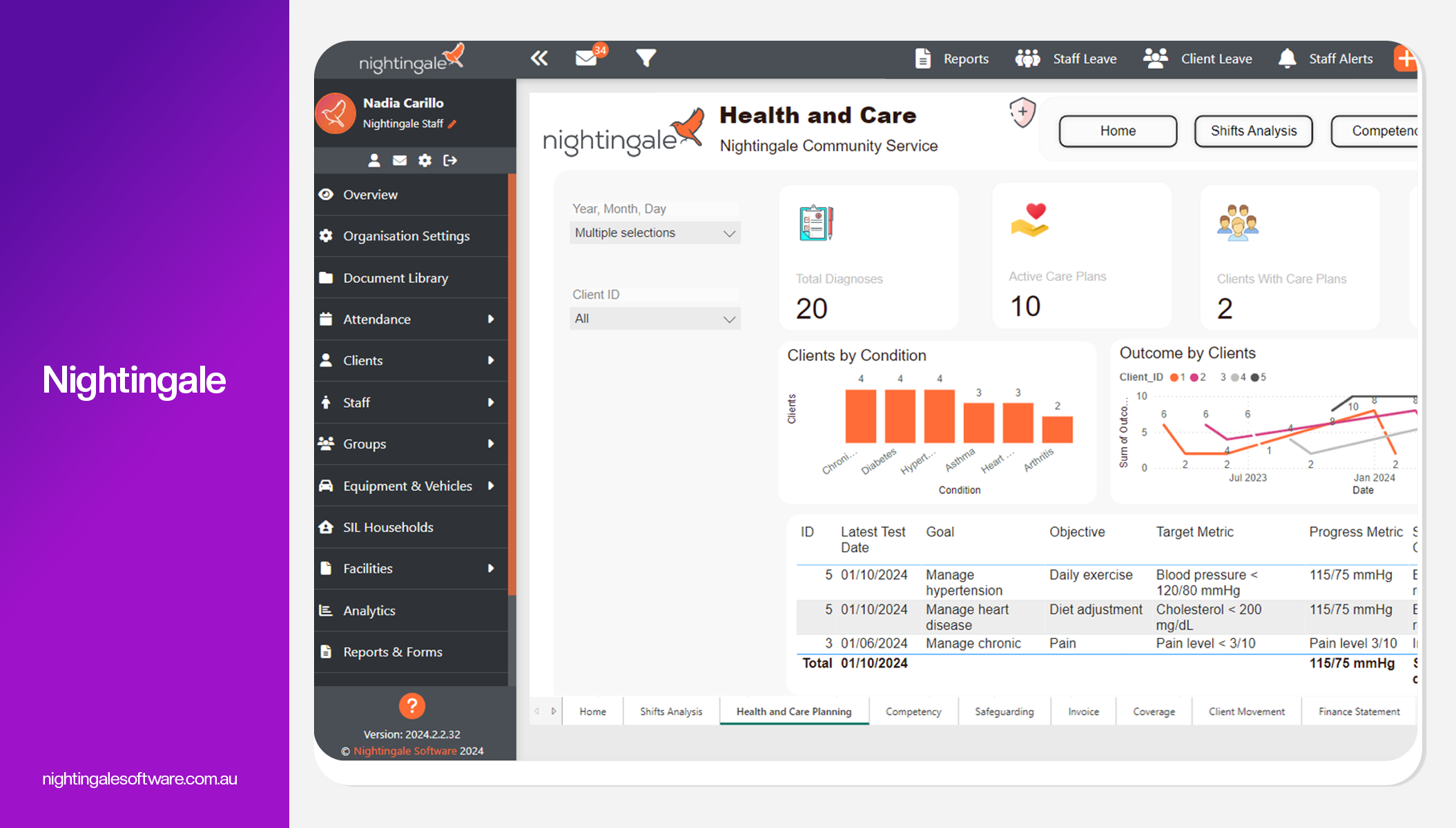Open mail inbox with 34 badge
The image size is (1456, 828).
coord(586,59)
